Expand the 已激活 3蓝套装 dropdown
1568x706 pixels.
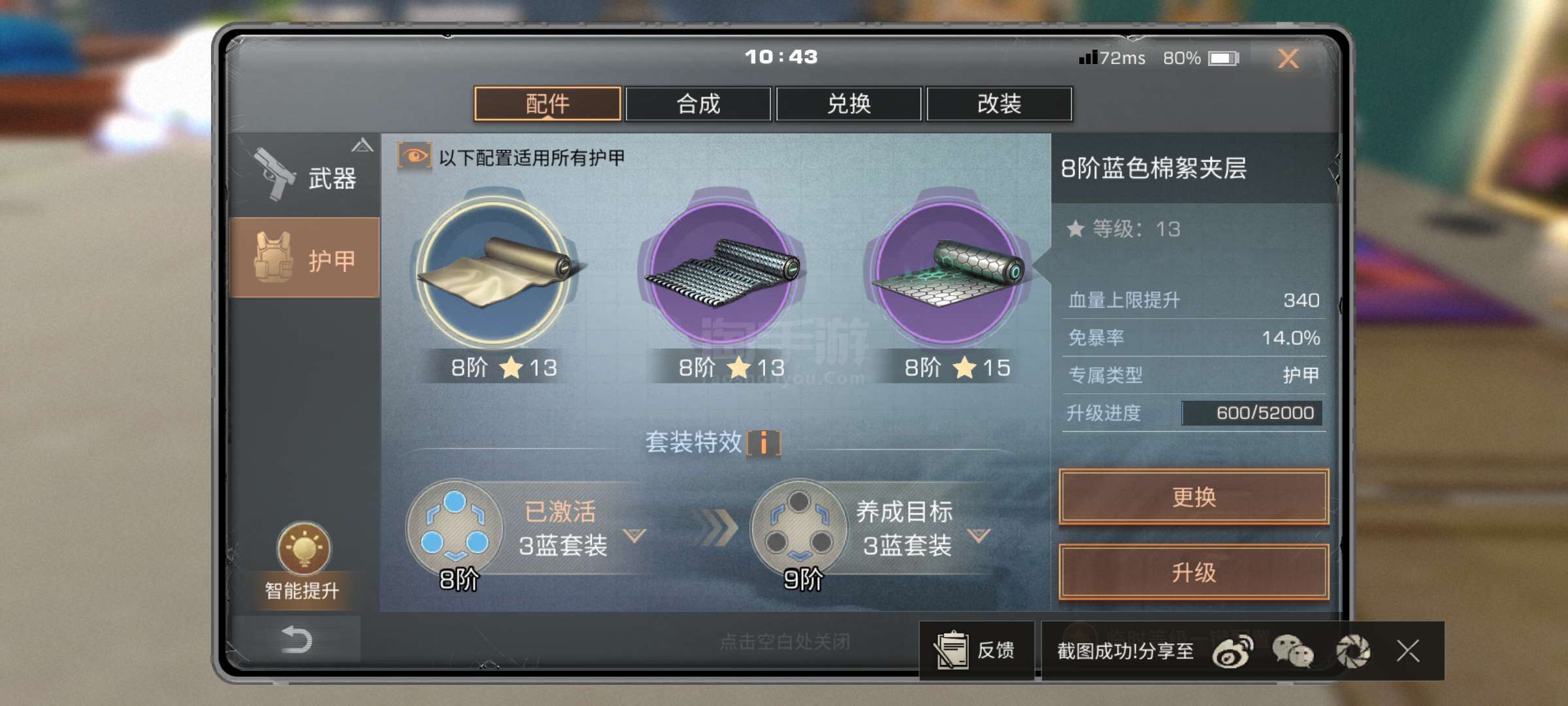pos(634,536)
